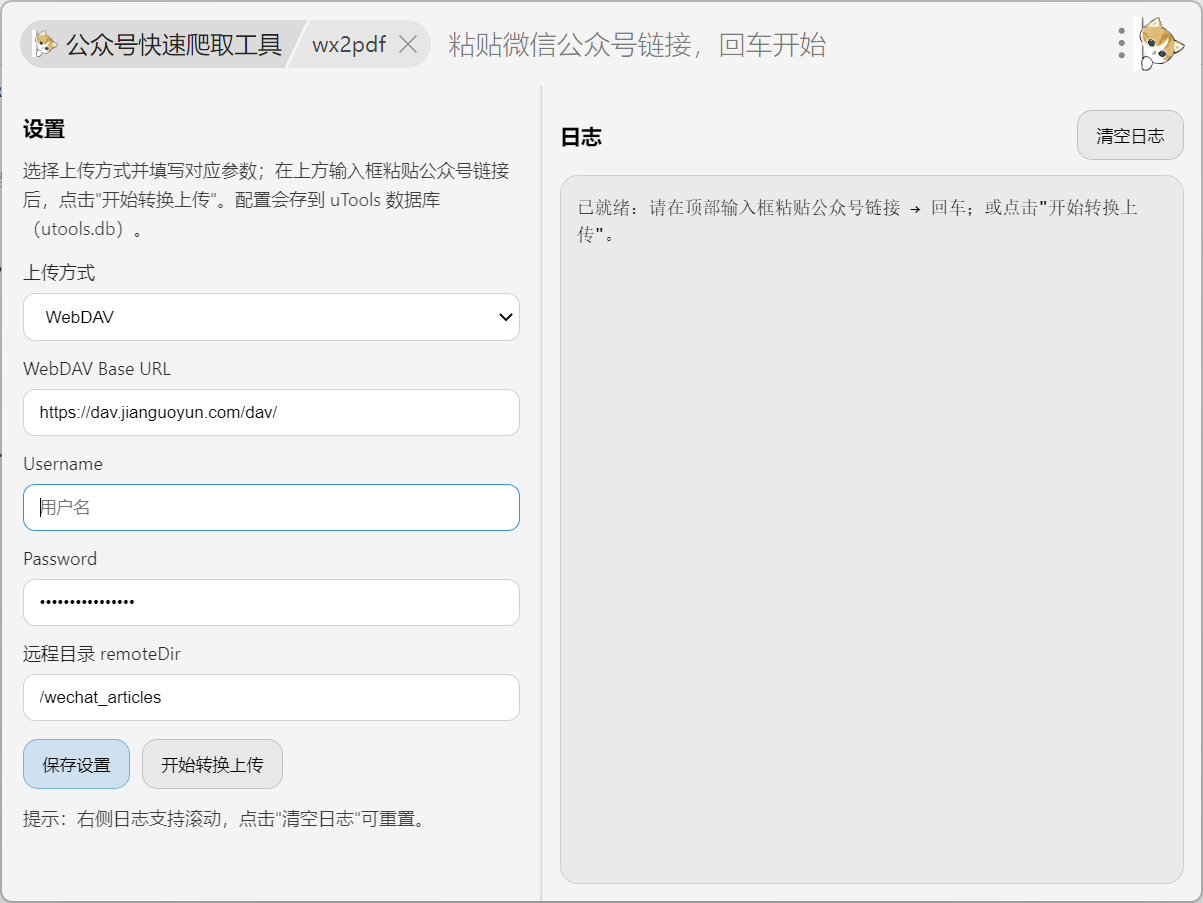The image size is (1203, 903).
Task: Click the WebDAV Base URL field
Action: (x=271, y=412)
